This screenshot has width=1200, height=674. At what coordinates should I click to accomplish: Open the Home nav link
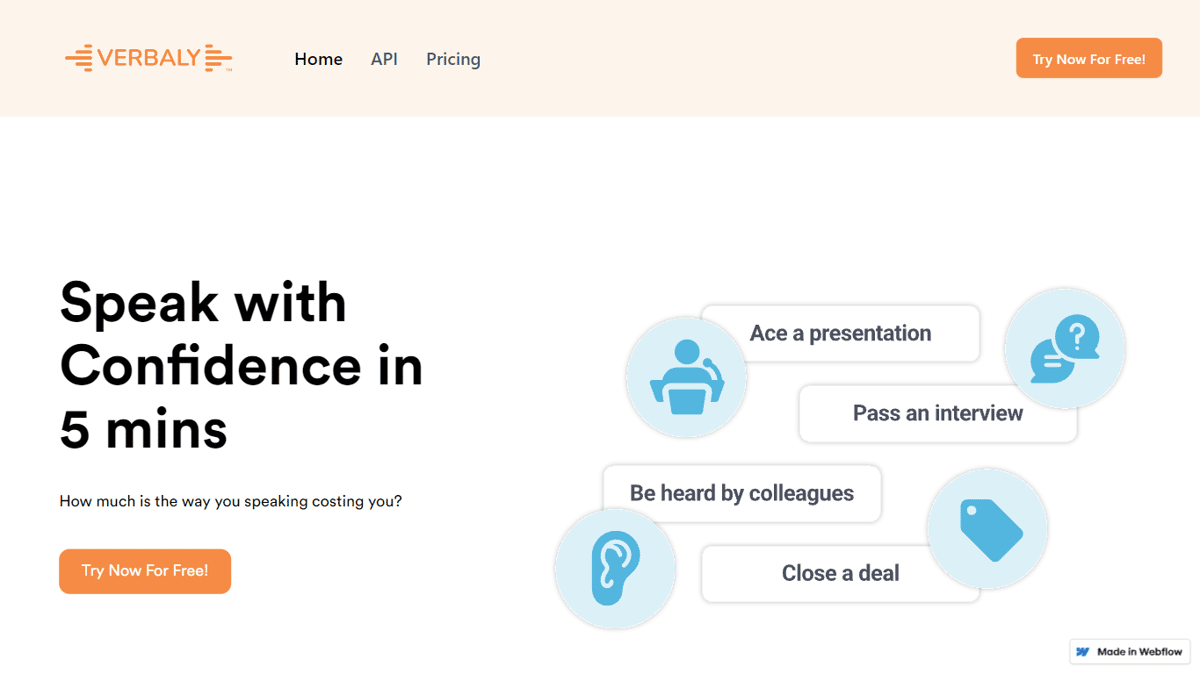[318, 59]
